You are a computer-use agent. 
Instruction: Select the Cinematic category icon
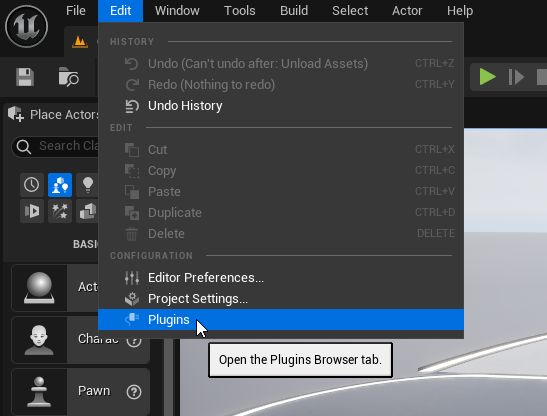pos(32,211)
